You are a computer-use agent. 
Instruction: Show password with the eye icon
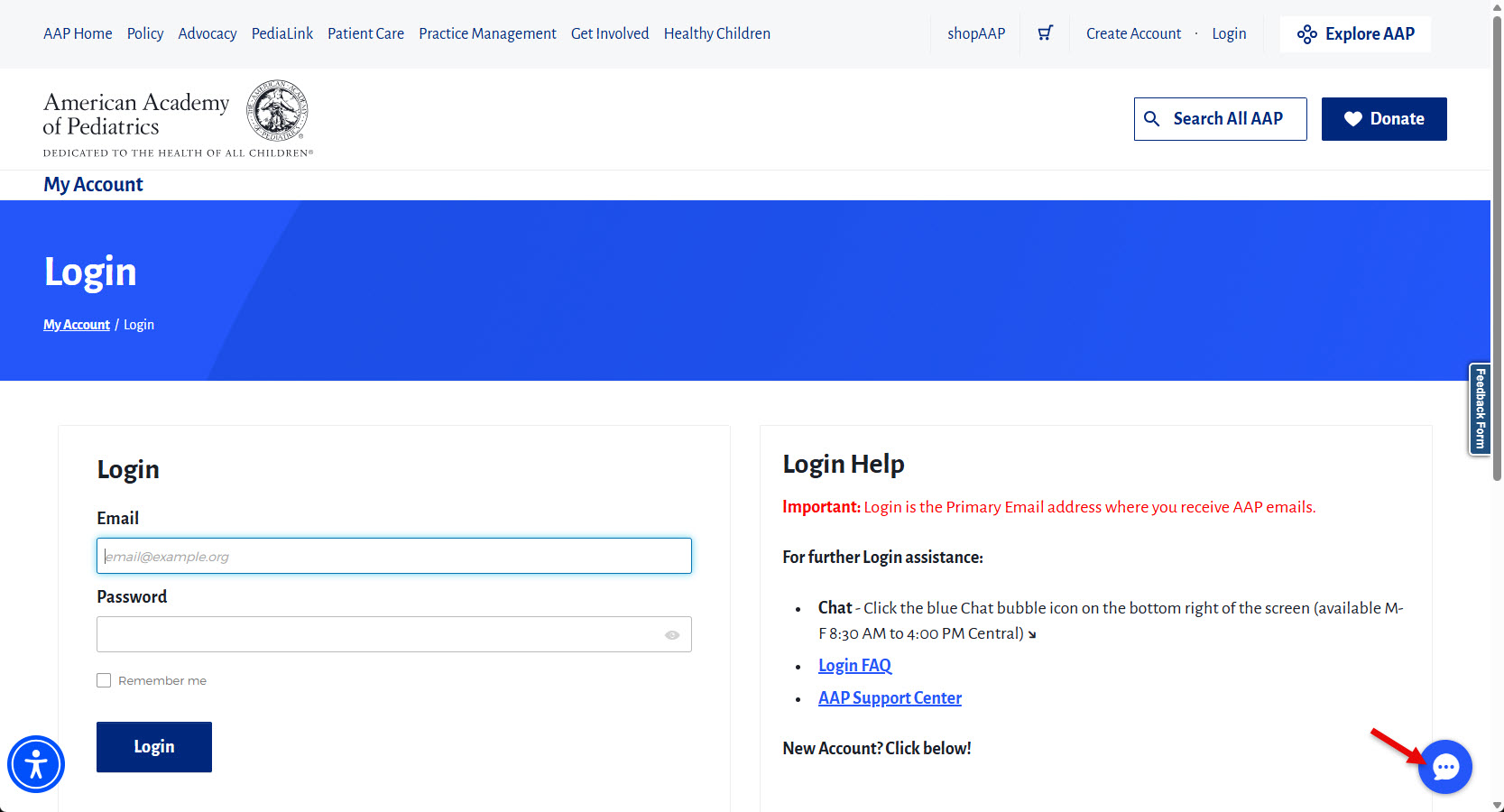[x=672, y=635]
